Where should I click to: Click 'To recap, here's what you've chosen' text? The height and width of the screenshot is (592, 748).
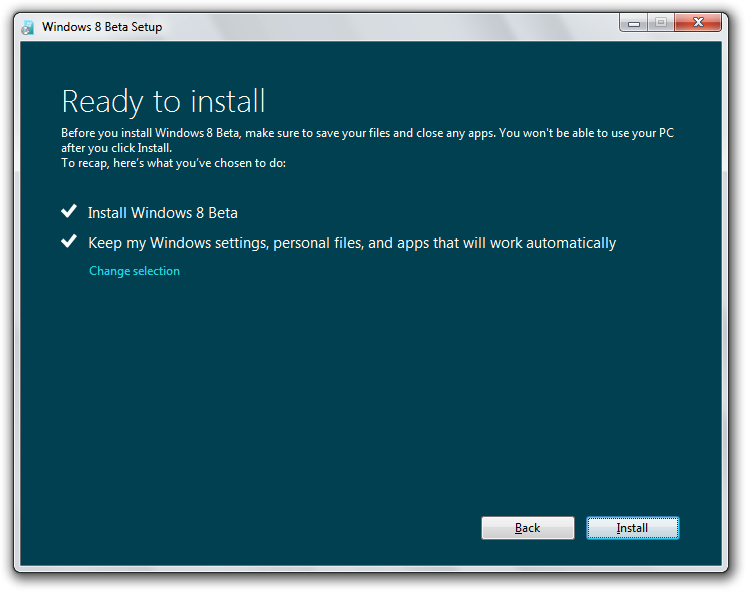tap(173, 163)
